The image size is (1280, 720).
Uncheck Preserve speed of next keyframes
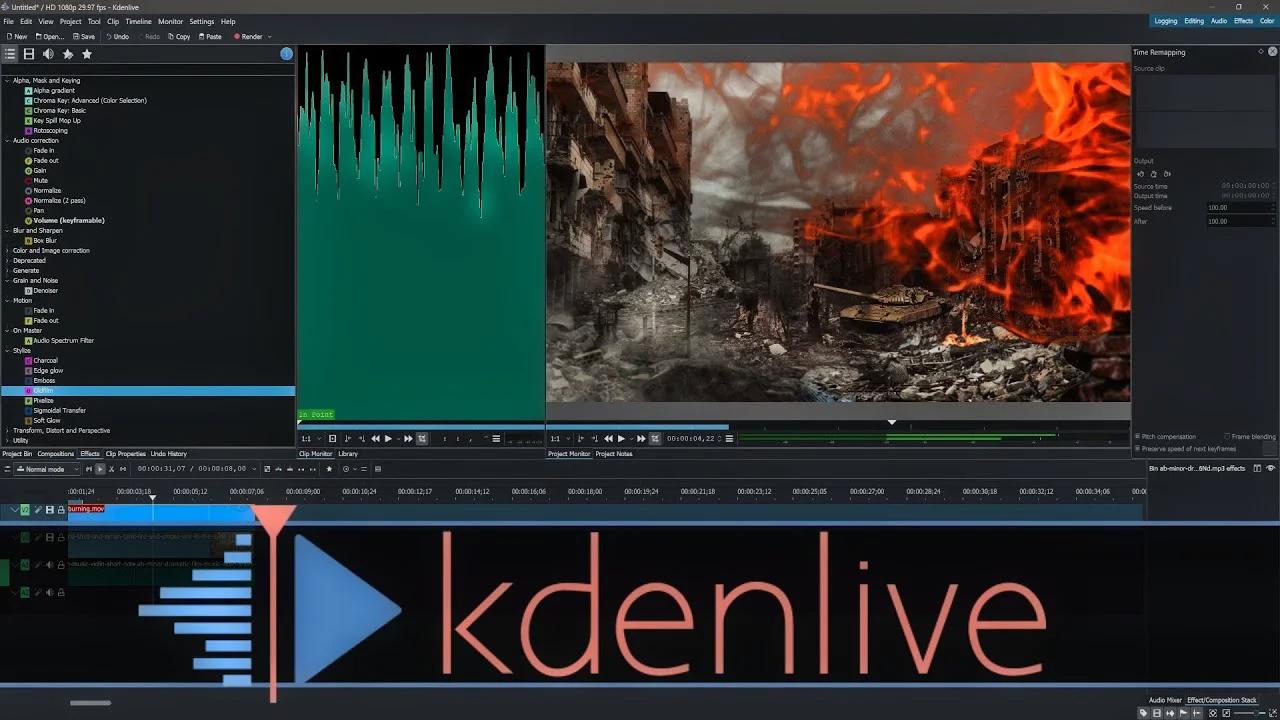tap(1137, 448)
